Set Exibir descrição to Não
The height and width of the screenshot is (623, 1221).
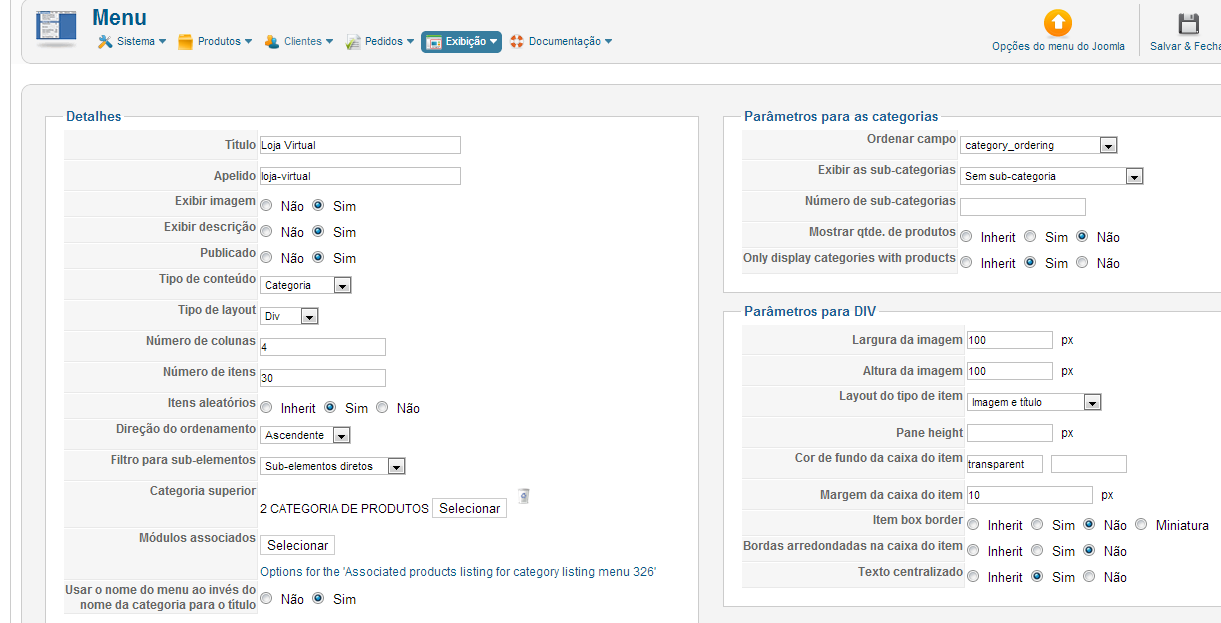[x=267, y=232]
